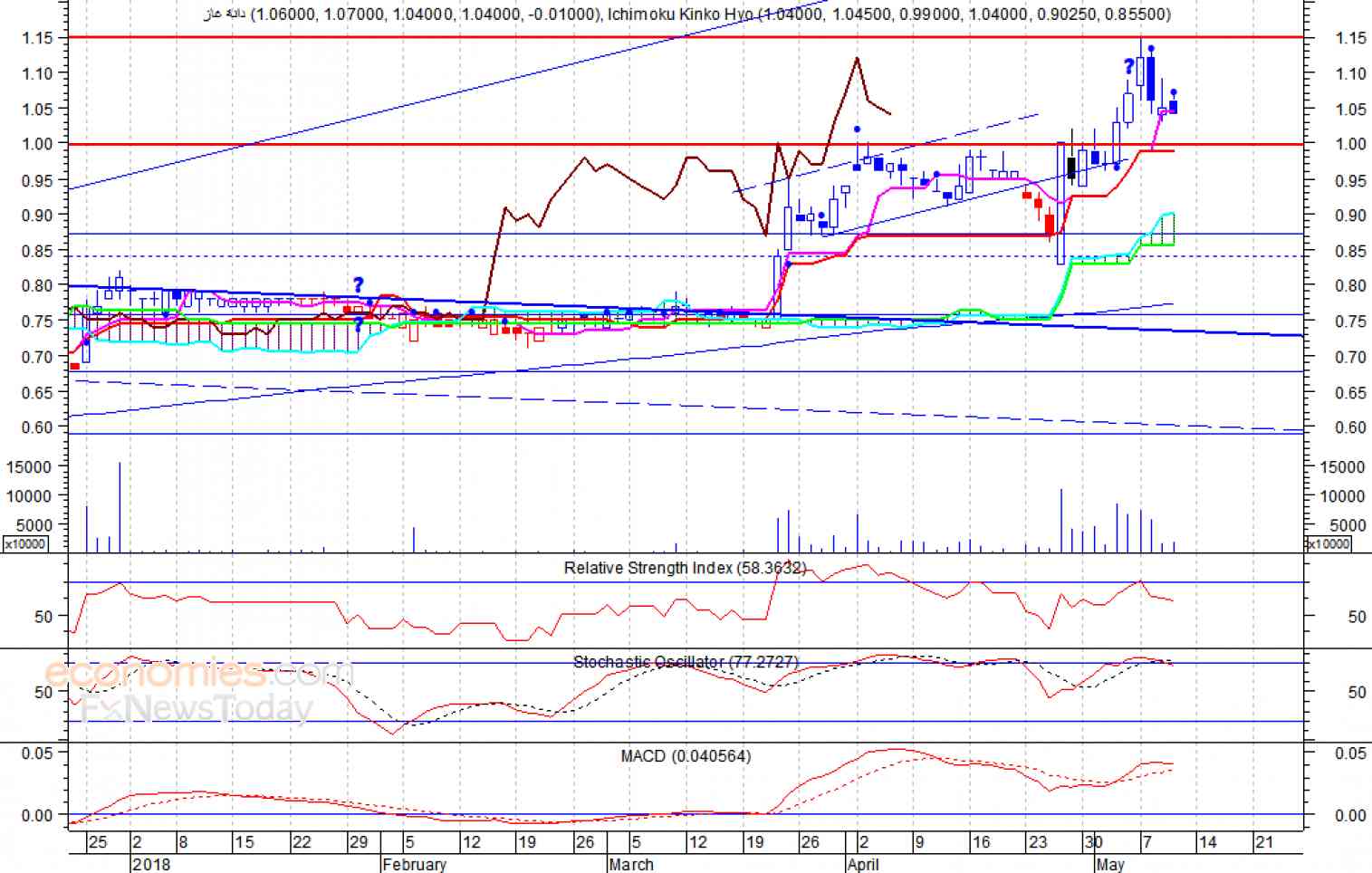Click the 0.95 price label on left axis
This screenshot has width=1372, height=873.
pos(38,180)
